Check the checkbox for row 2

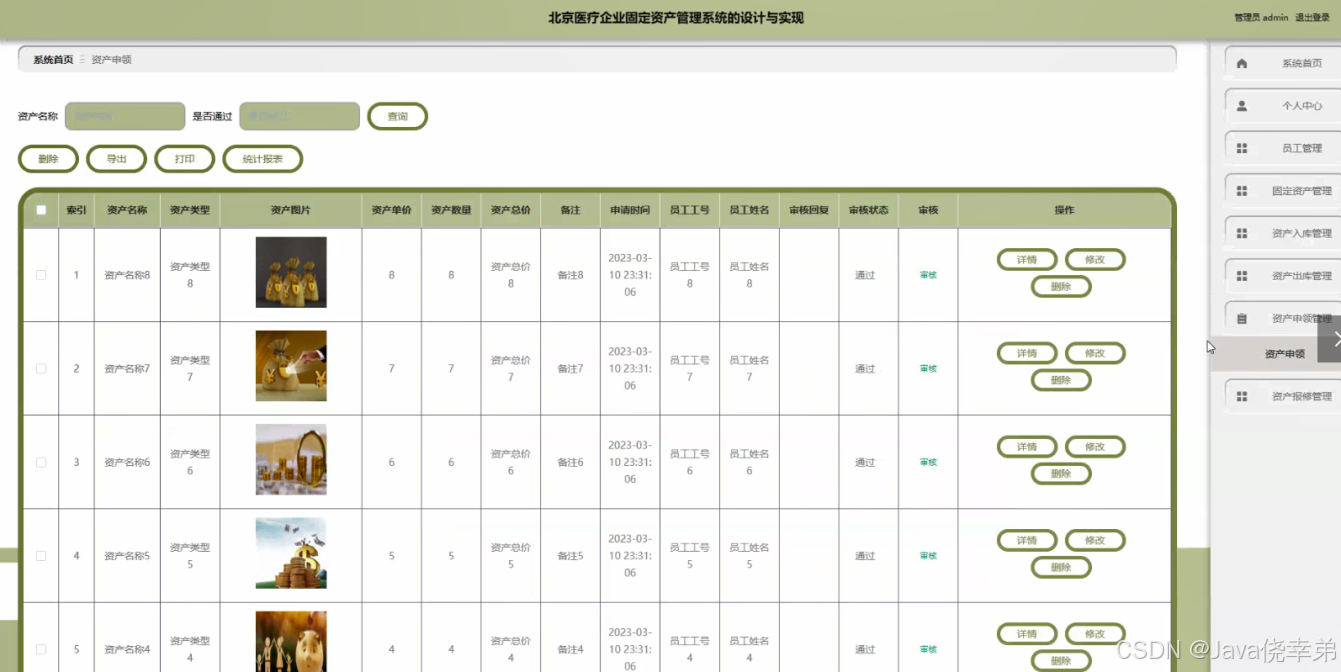[41, 369]
